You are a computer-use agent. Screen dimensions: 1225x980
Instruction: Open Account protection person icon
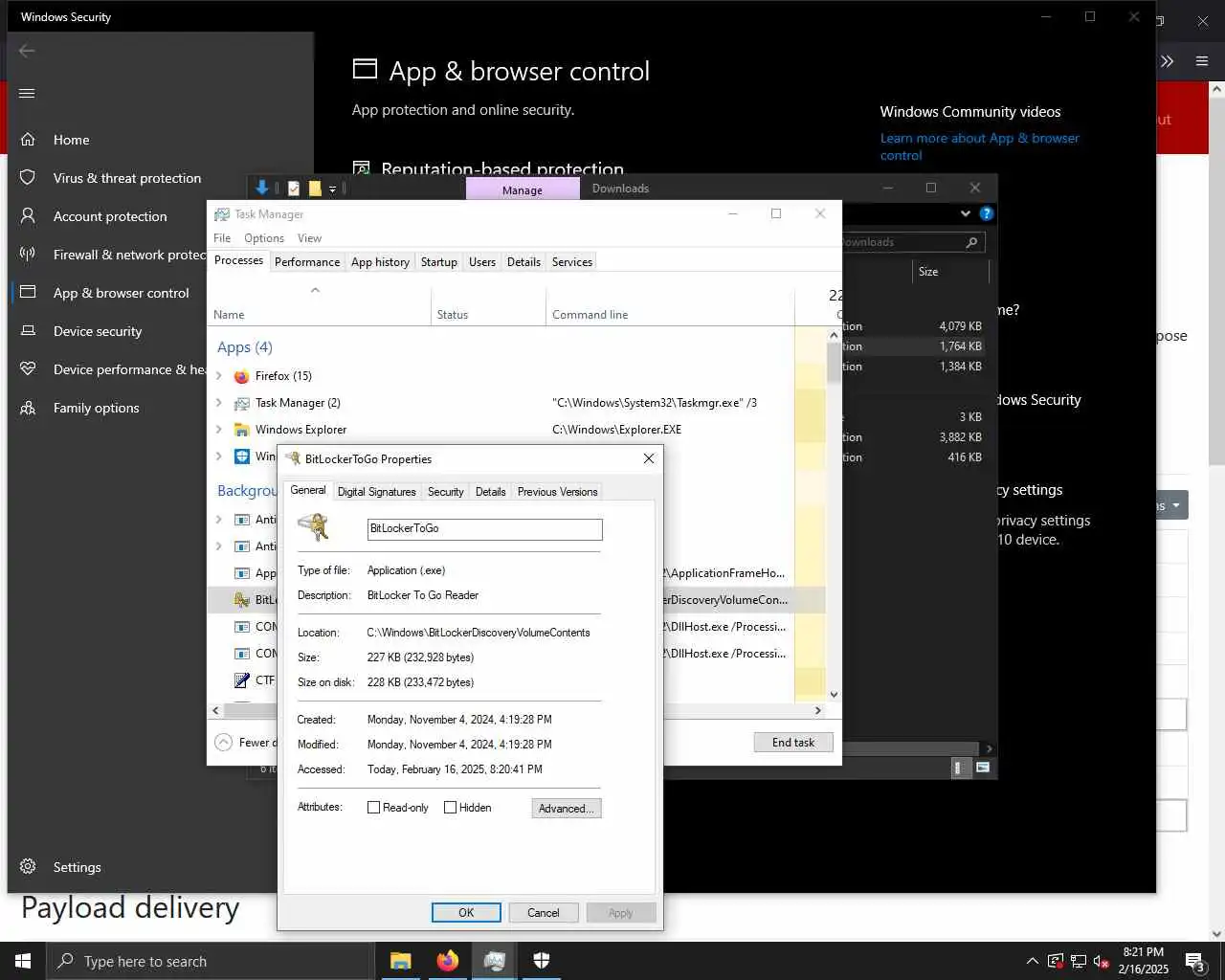tap(28, 215)
